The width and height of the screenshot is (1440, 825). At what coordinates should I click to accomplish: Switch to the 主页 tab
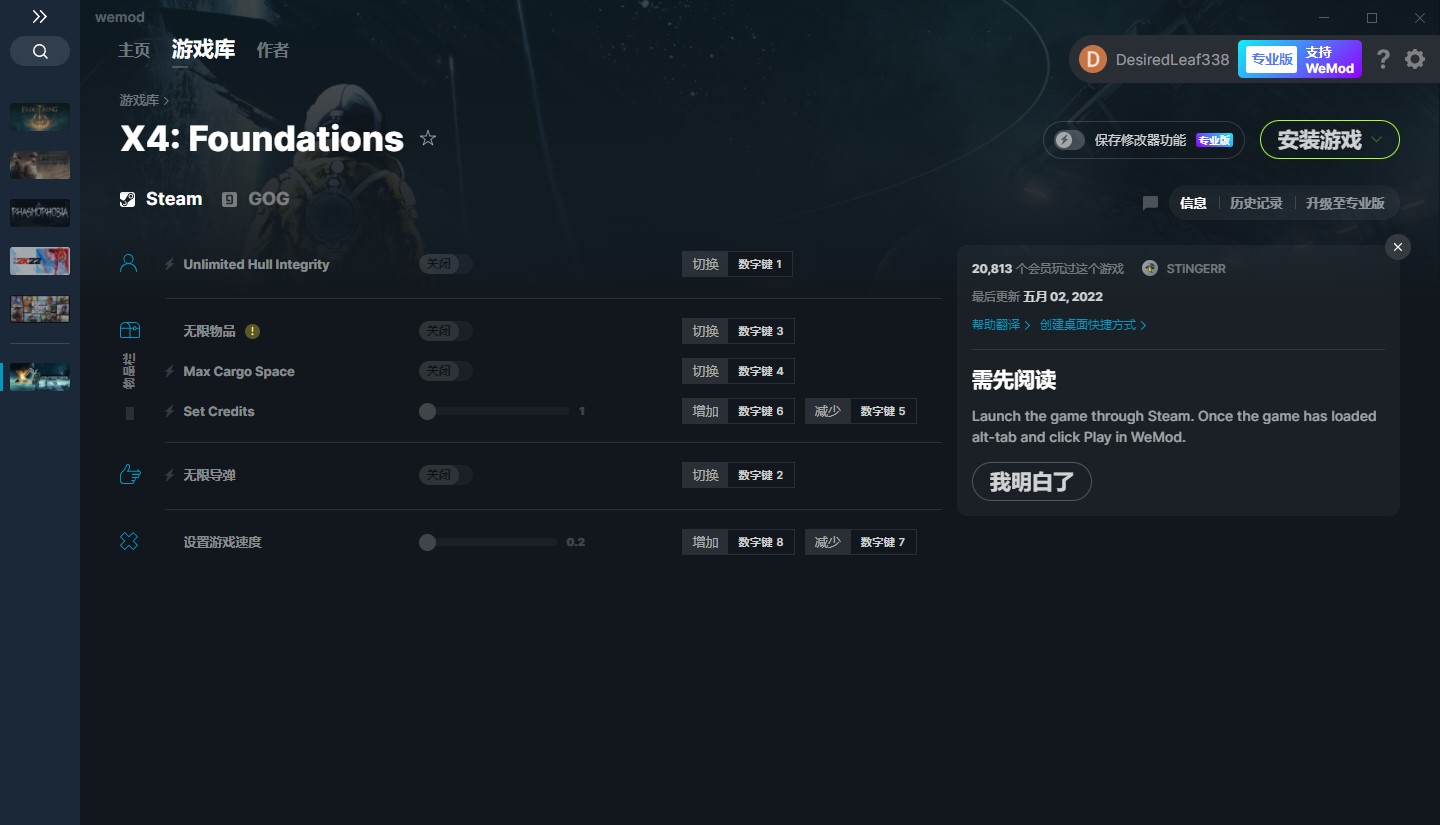tap(134, 50)
